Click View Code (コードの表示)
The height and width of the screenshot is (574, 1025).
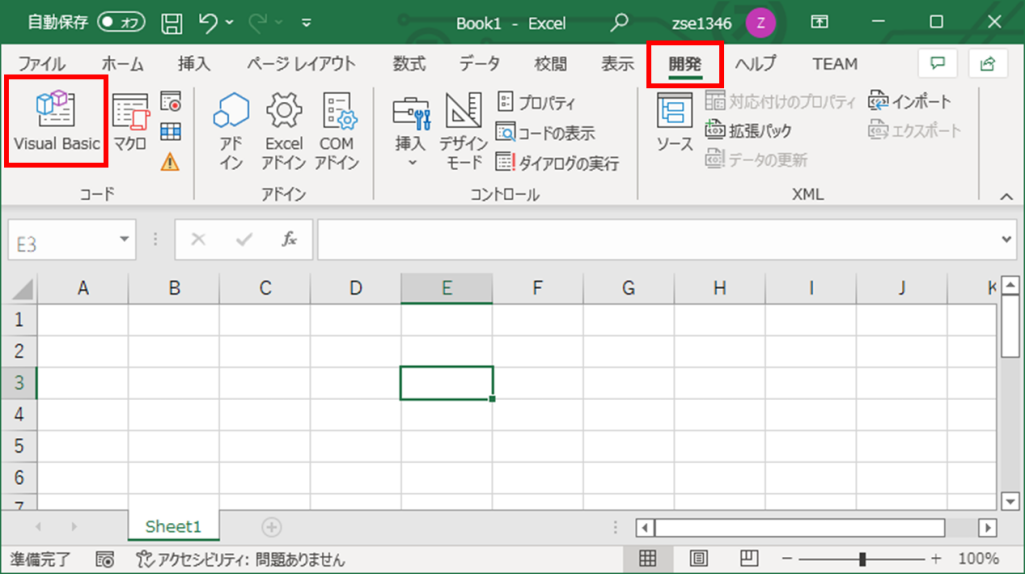[546, 133]
